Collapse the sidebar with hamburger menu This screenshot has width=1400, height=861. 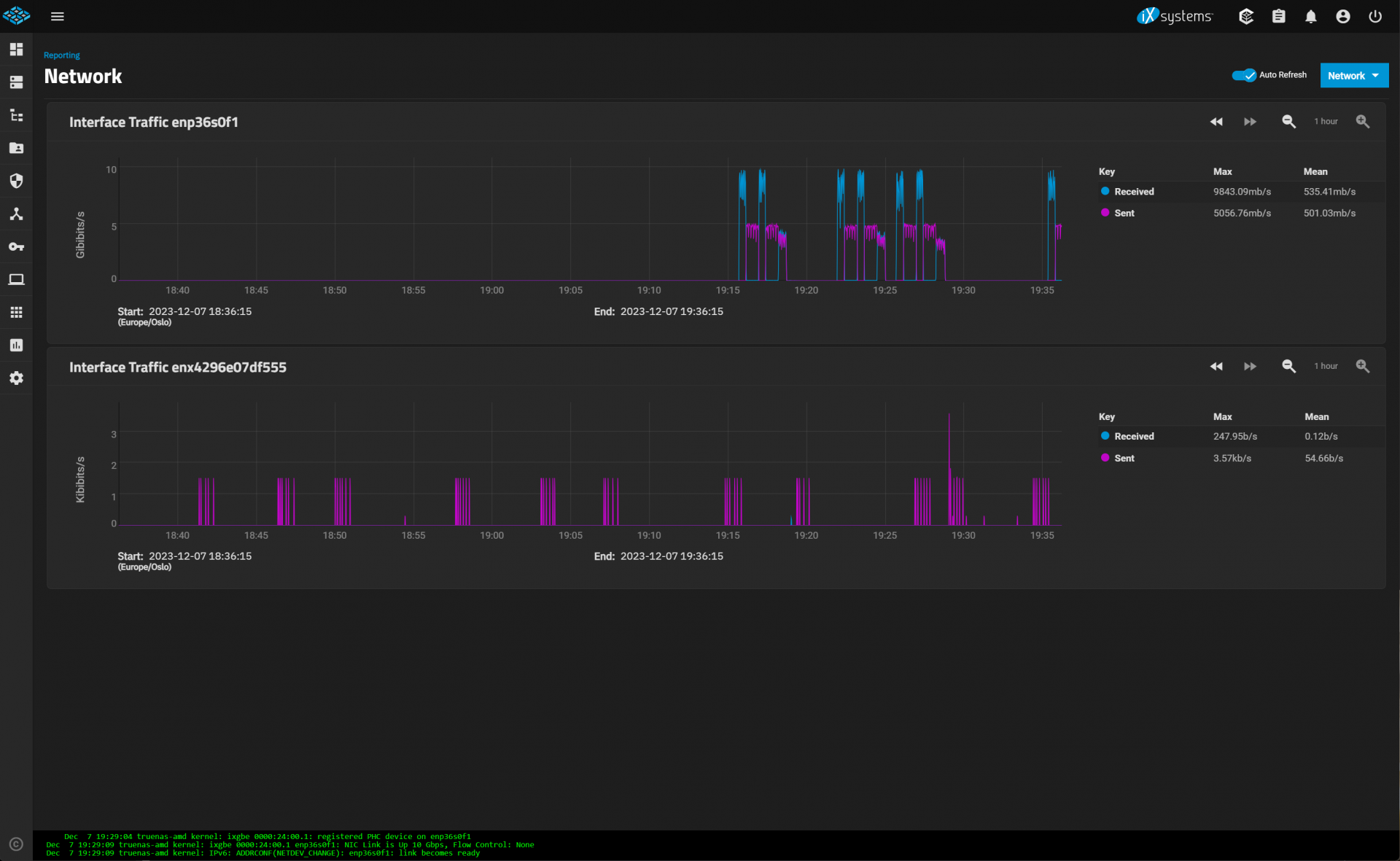[x=58, y=16]
